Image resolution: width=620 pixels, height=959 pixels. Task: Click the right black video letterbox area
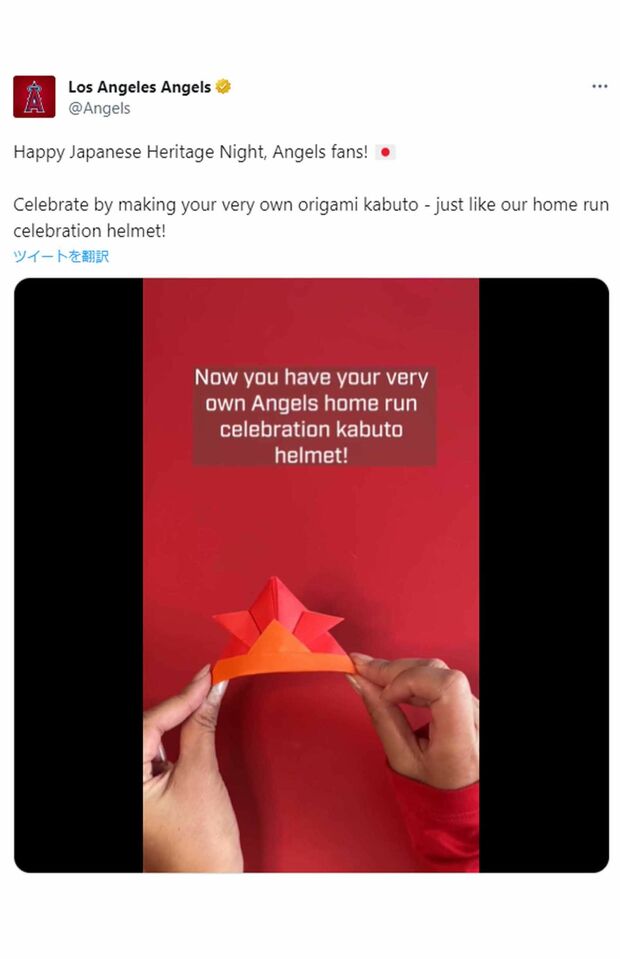[544, 575]
